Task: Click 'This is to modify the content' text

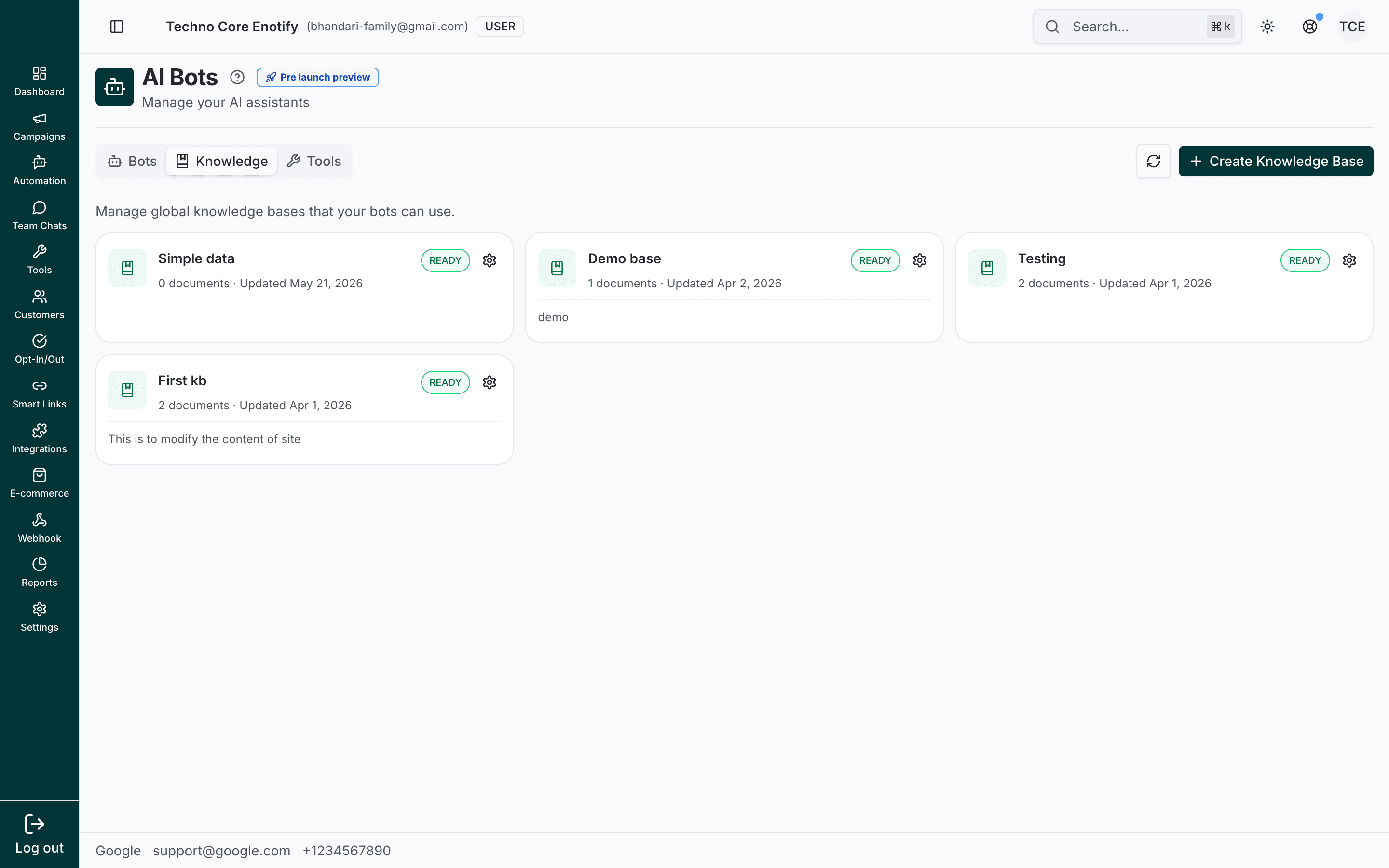Action: click(204, 439)
